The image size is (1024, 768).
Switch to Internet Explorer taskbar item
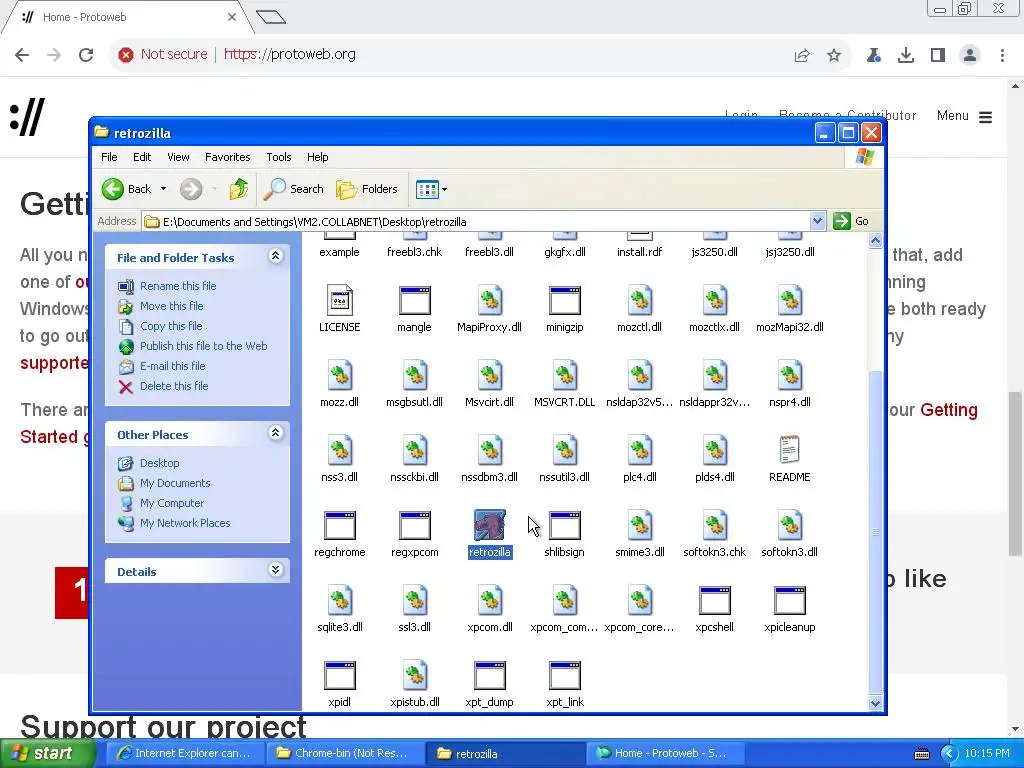185,754
